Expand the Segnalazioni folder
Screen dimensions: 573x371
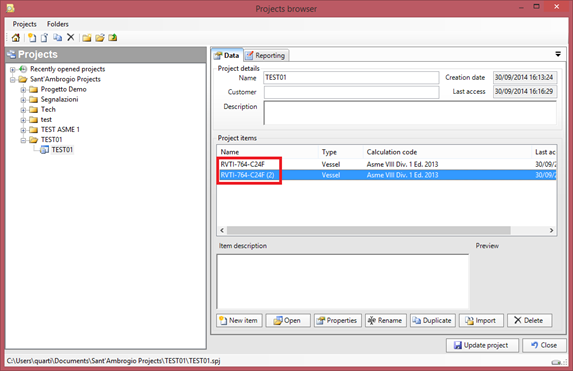click(x=23, y=100)
